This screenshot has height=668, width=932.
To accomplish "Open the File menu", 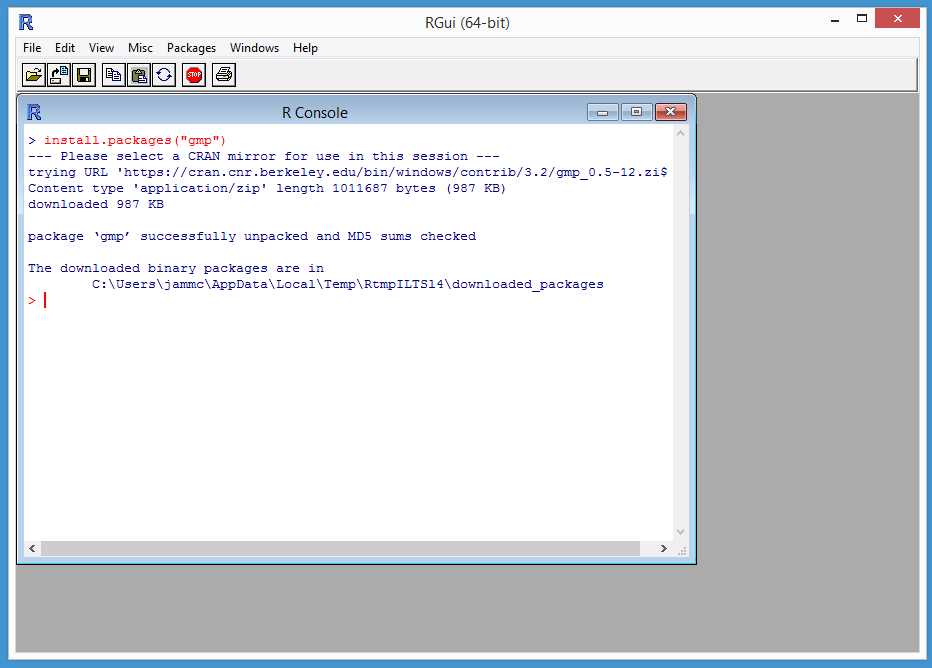I will (x=32, y=48).
